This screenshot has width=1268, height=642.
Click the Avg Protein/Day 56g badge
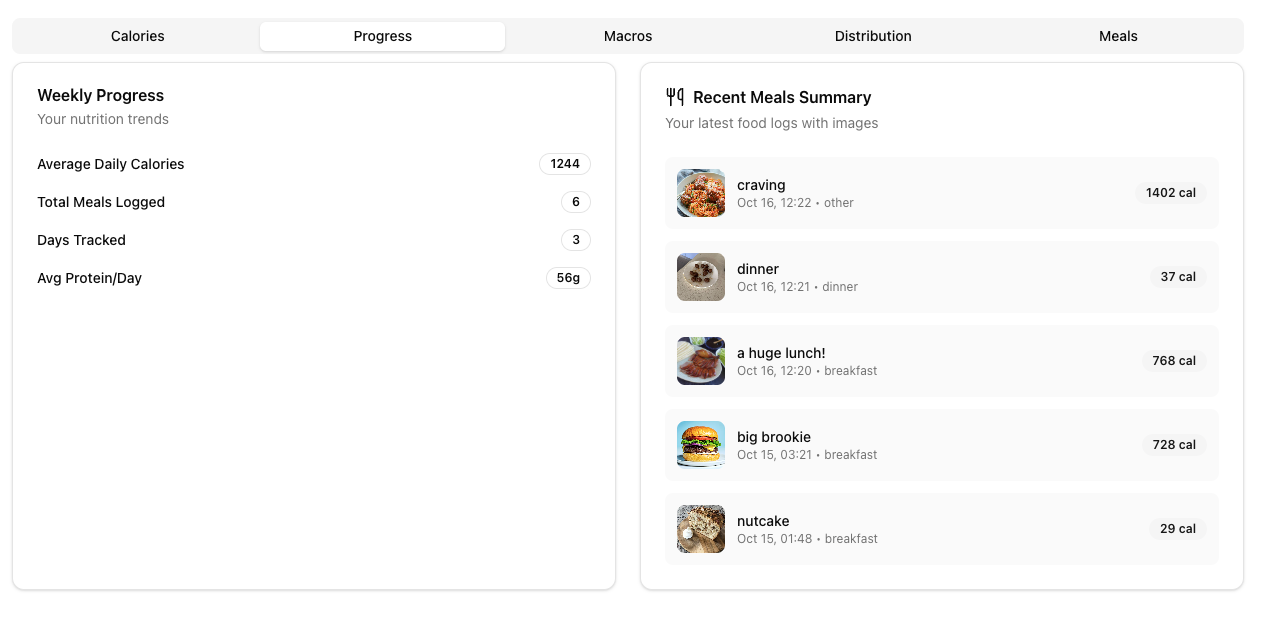(x=568, y=278)
